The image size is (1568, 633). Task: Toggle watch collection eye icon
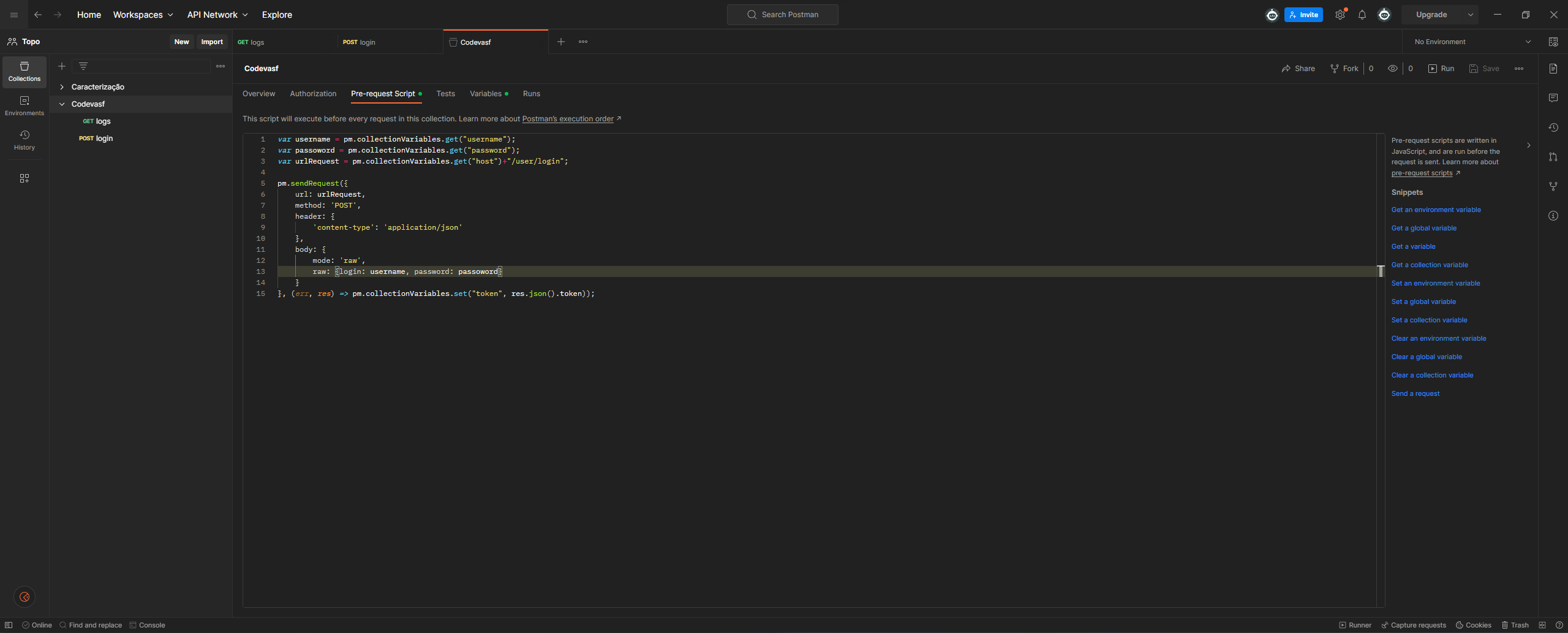tap(1392, 69)
